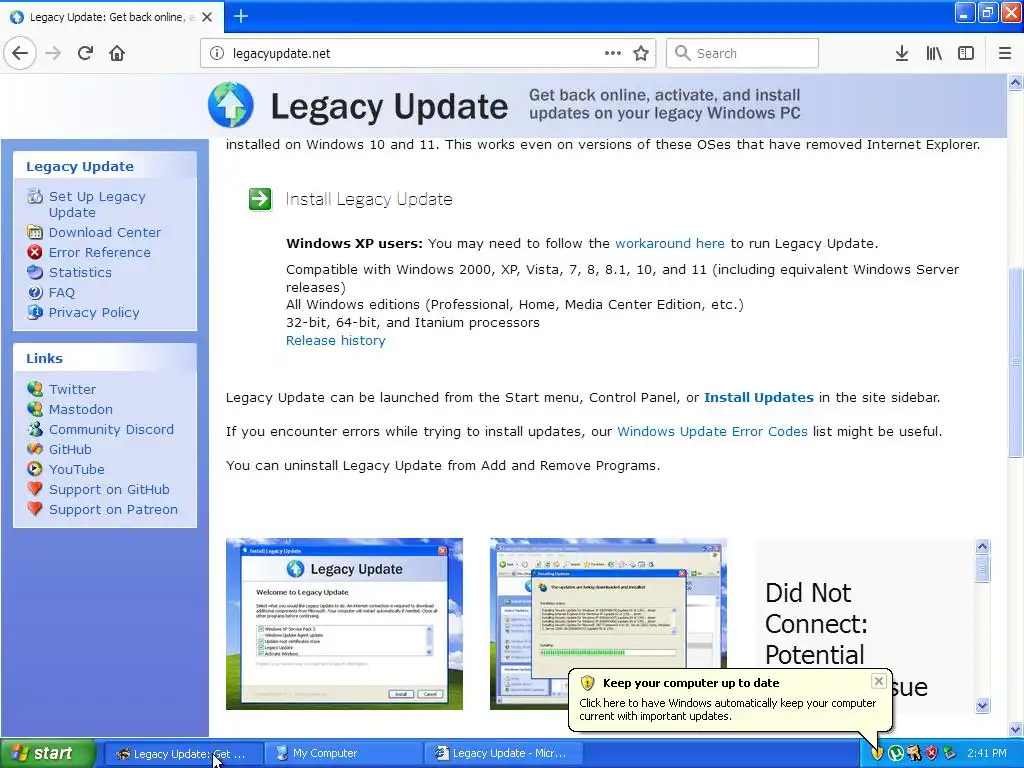This screenshot has width=1024, height=768.
Task: Go back to the previous page
Action: (x=20, y=53)
